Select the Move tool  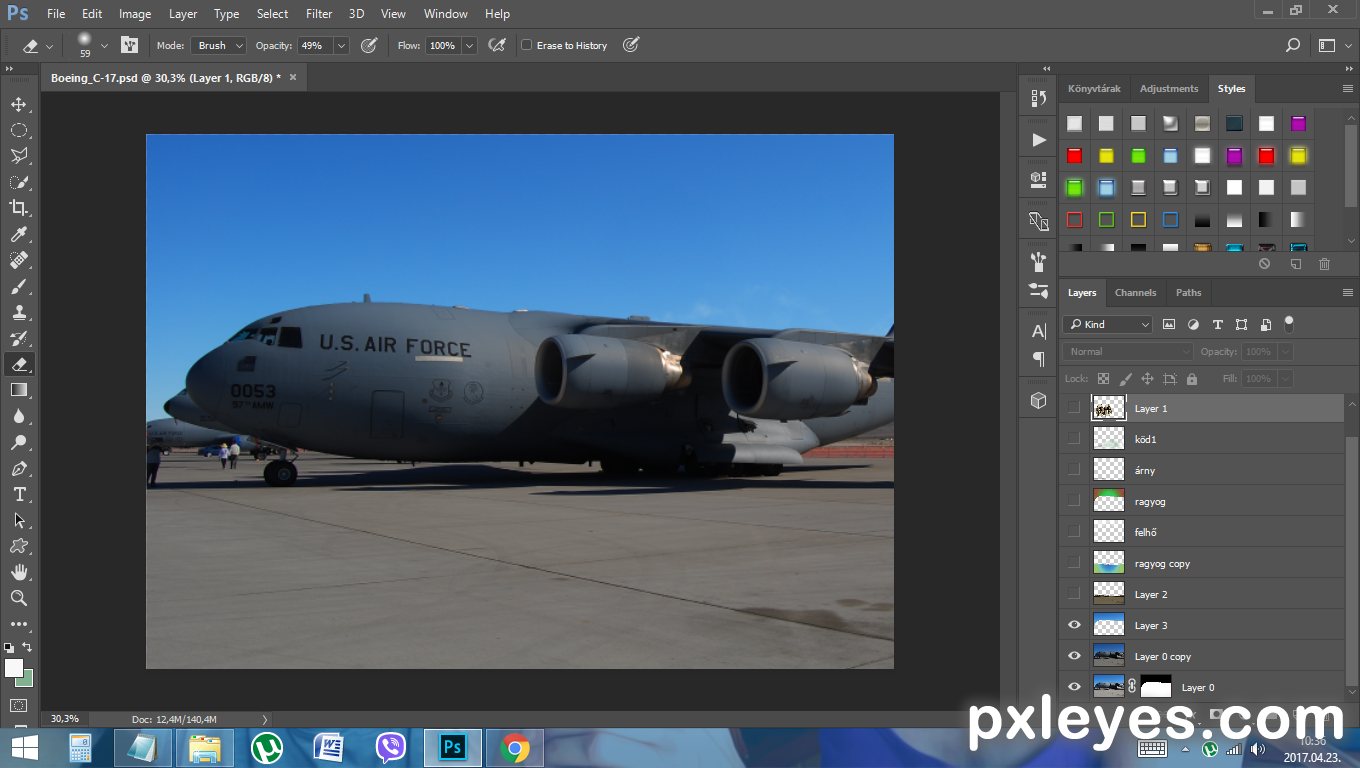point(18,104)
